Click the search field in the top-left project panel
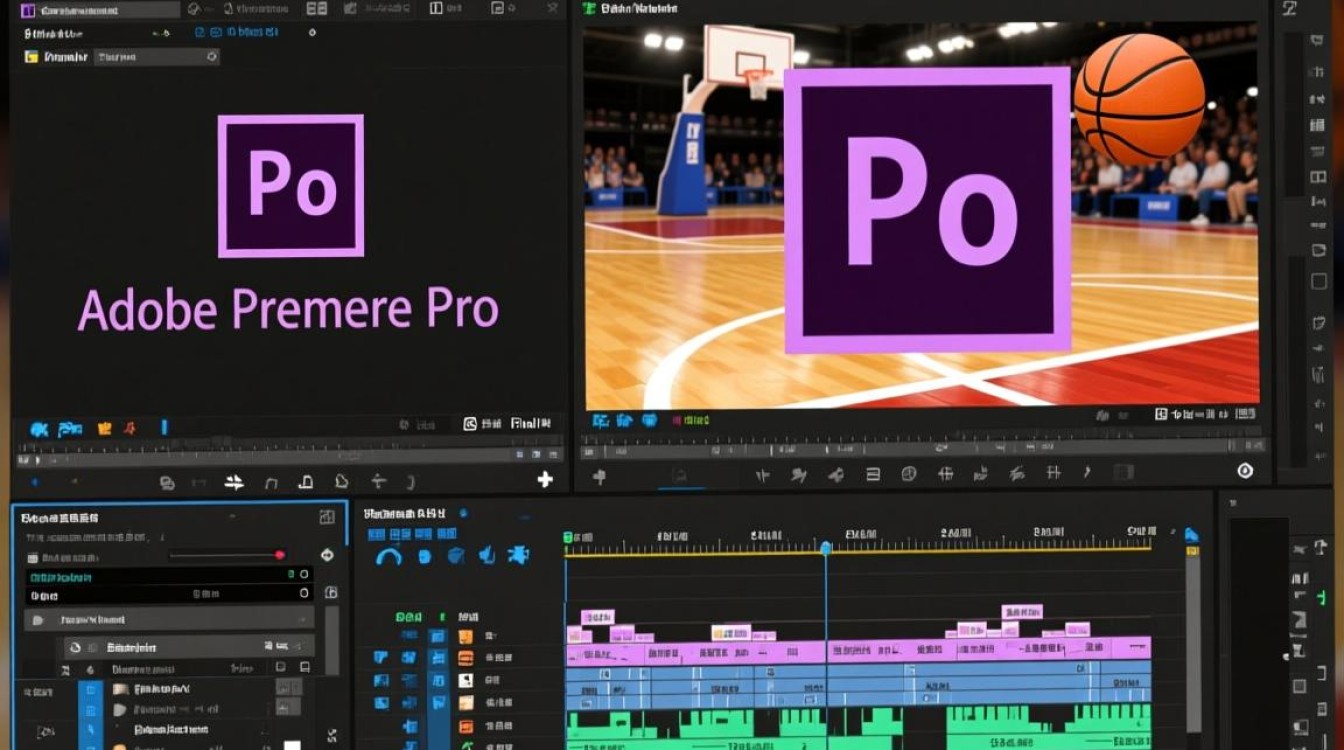Image resolution: width=1344 pixels, height=750 pixels. point(157,57)
